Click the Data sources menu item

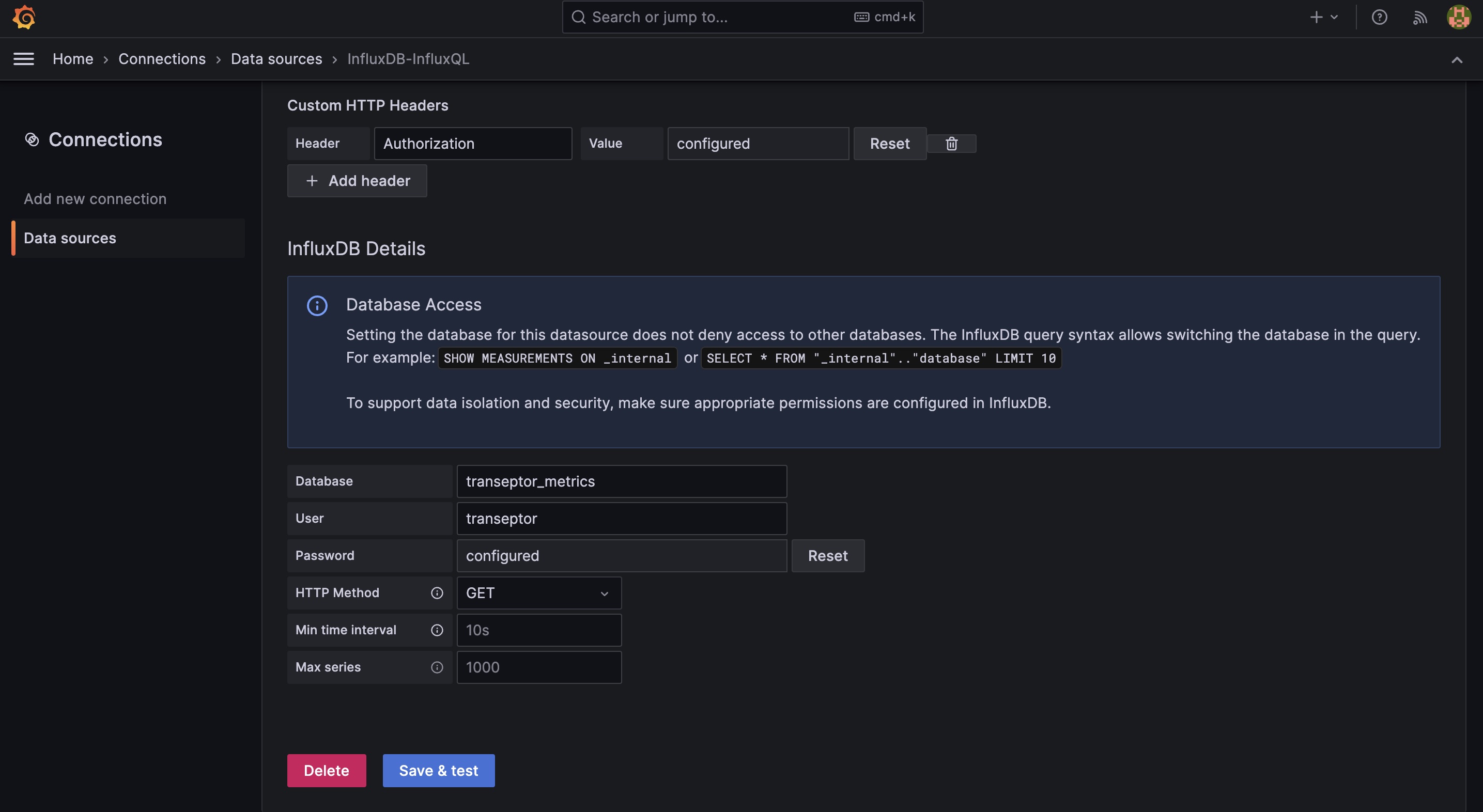tap(70, 237)
